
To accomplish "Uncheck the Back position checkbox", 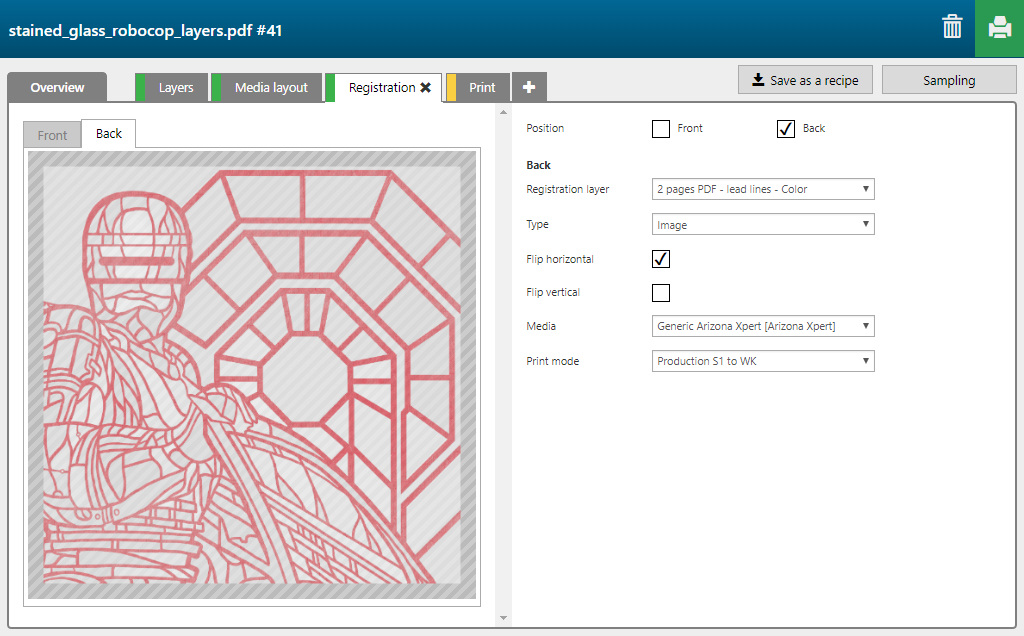I will [786, 129].
